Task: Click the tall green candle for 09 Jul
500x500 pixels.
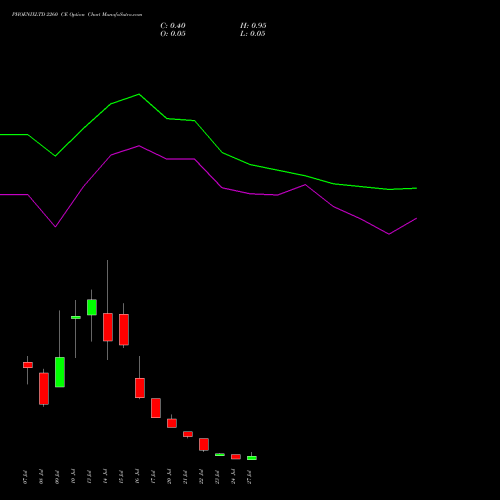Action: click(x=60, y=372)
